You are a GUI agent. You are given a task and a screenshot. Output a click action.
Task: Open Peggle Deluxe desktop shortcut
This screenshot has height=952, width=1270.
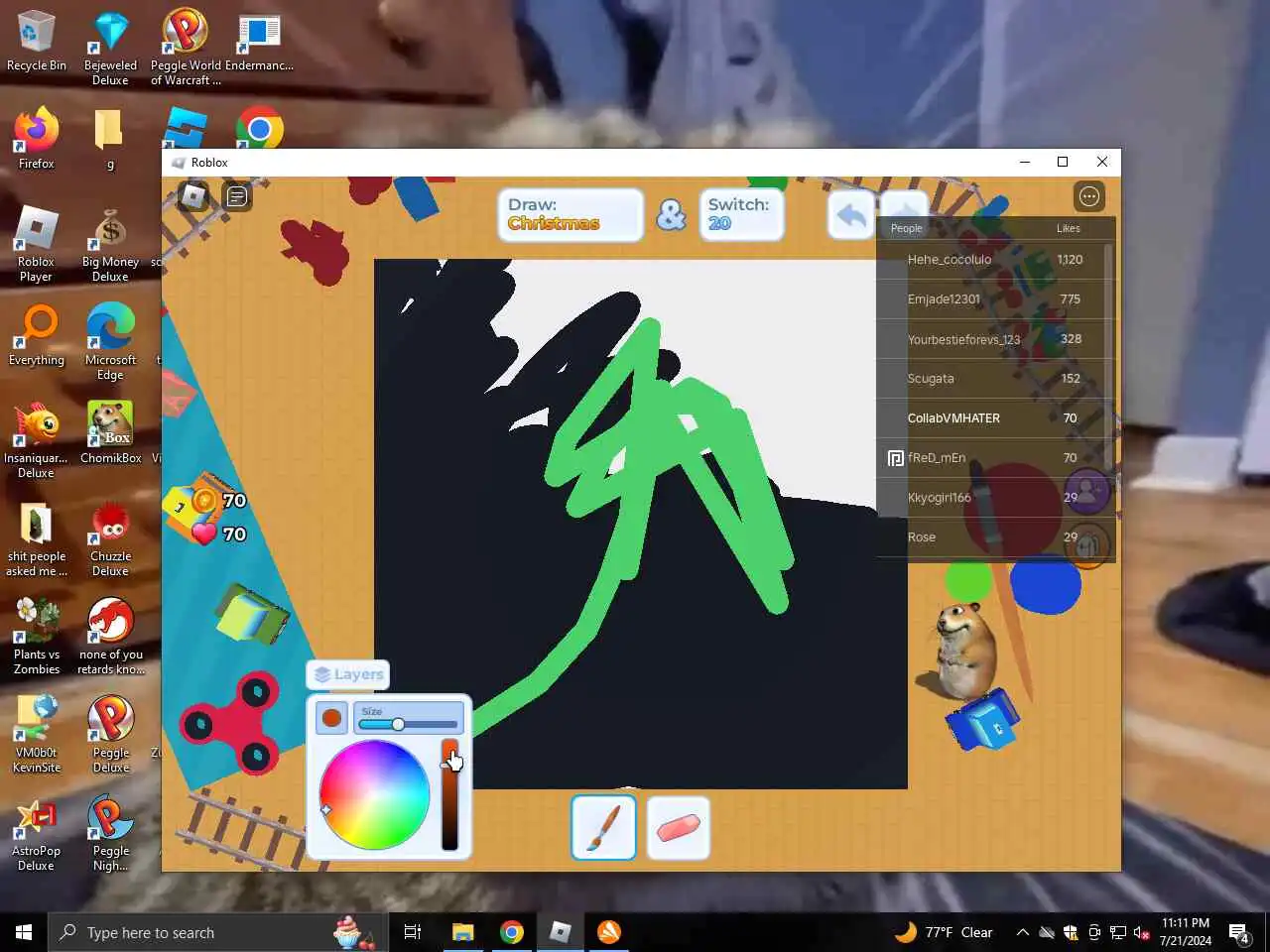111,735
